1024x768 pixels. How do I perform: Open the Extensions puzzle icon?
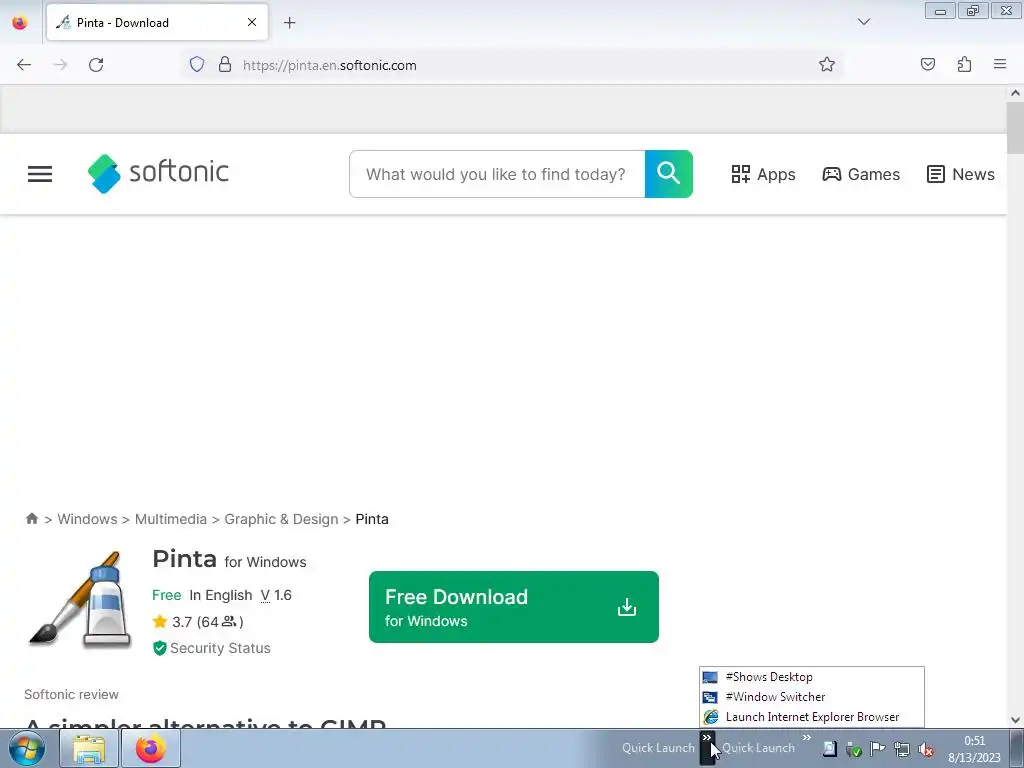964,64
